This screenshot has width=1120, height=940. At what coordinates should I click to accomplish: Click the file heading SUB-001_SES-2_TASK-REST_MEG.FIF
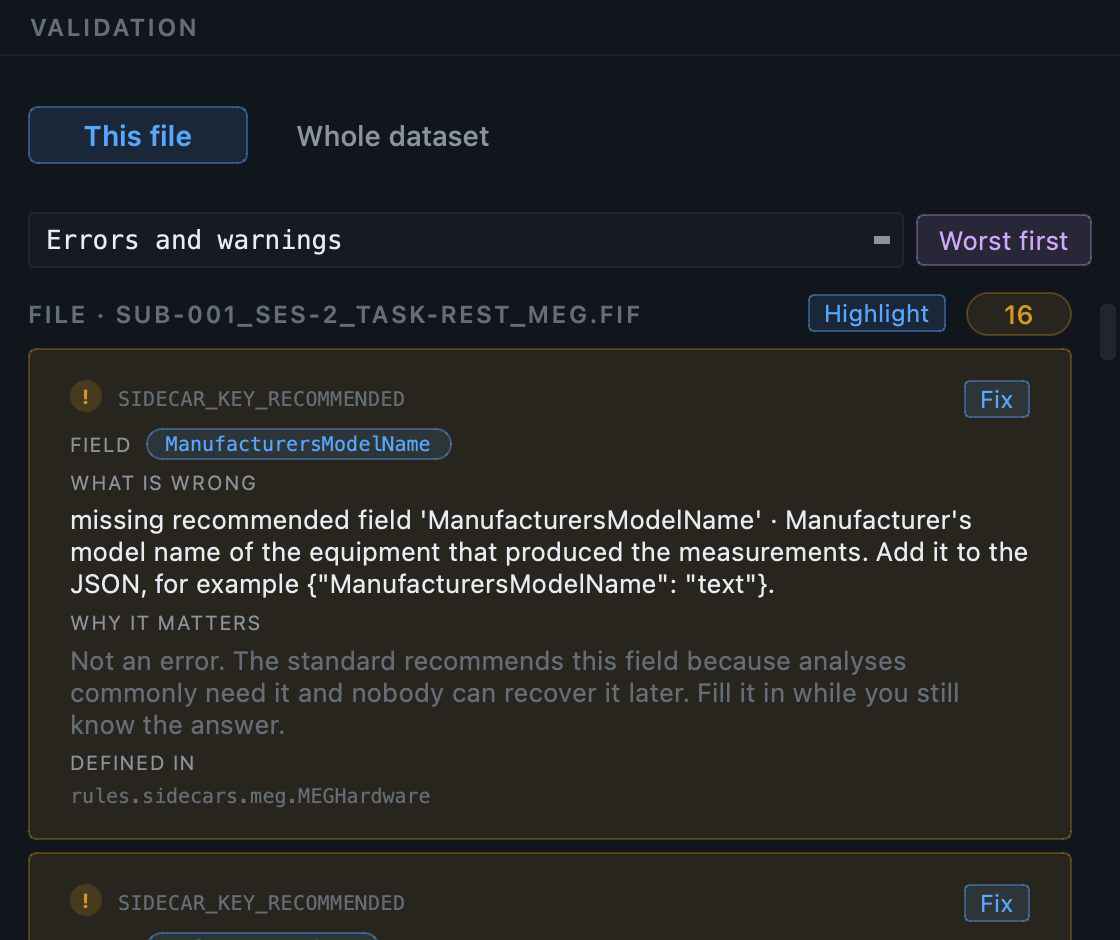tap(335, 315)
